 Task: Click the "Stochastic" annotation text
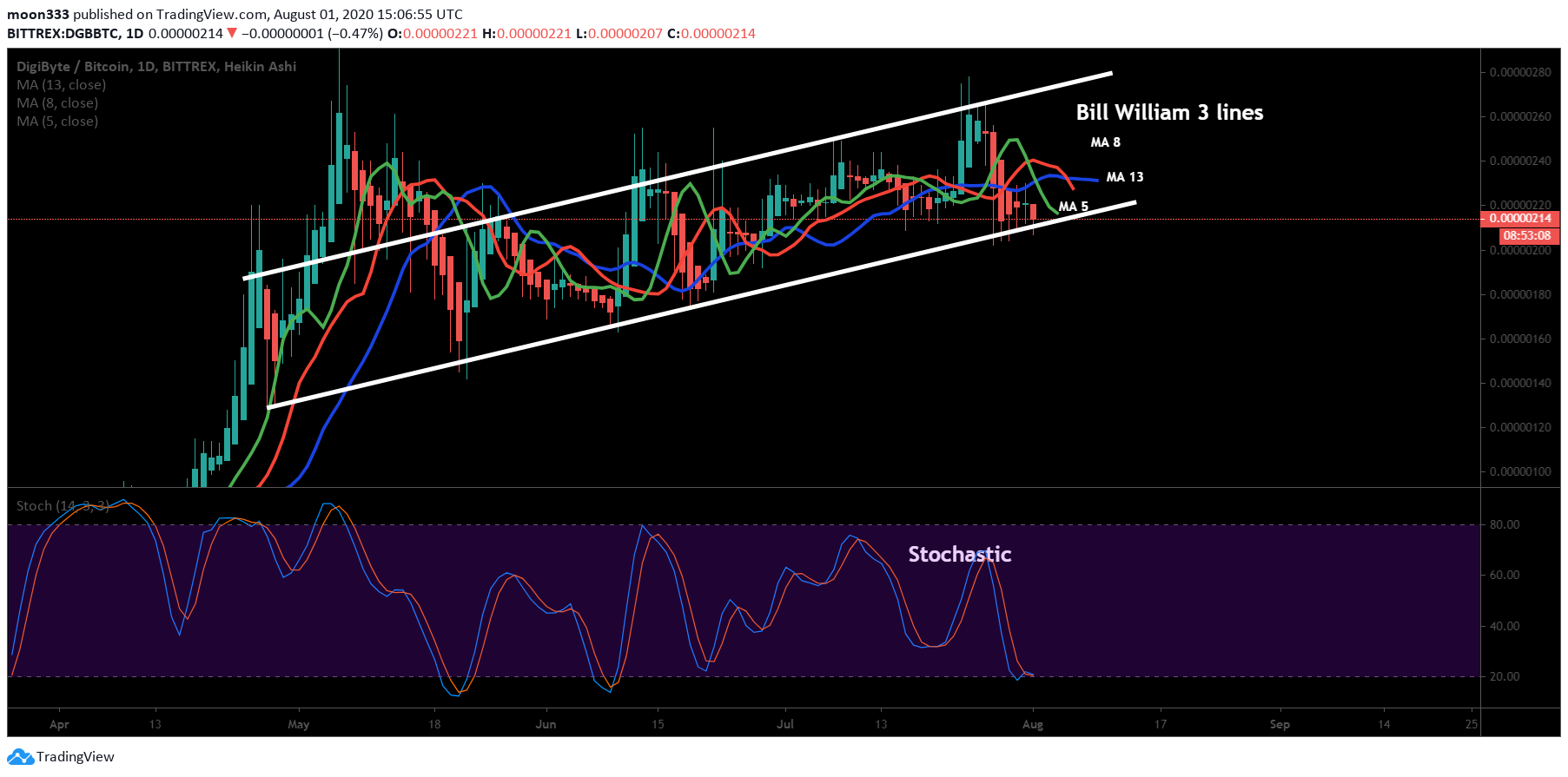[960, 555]
